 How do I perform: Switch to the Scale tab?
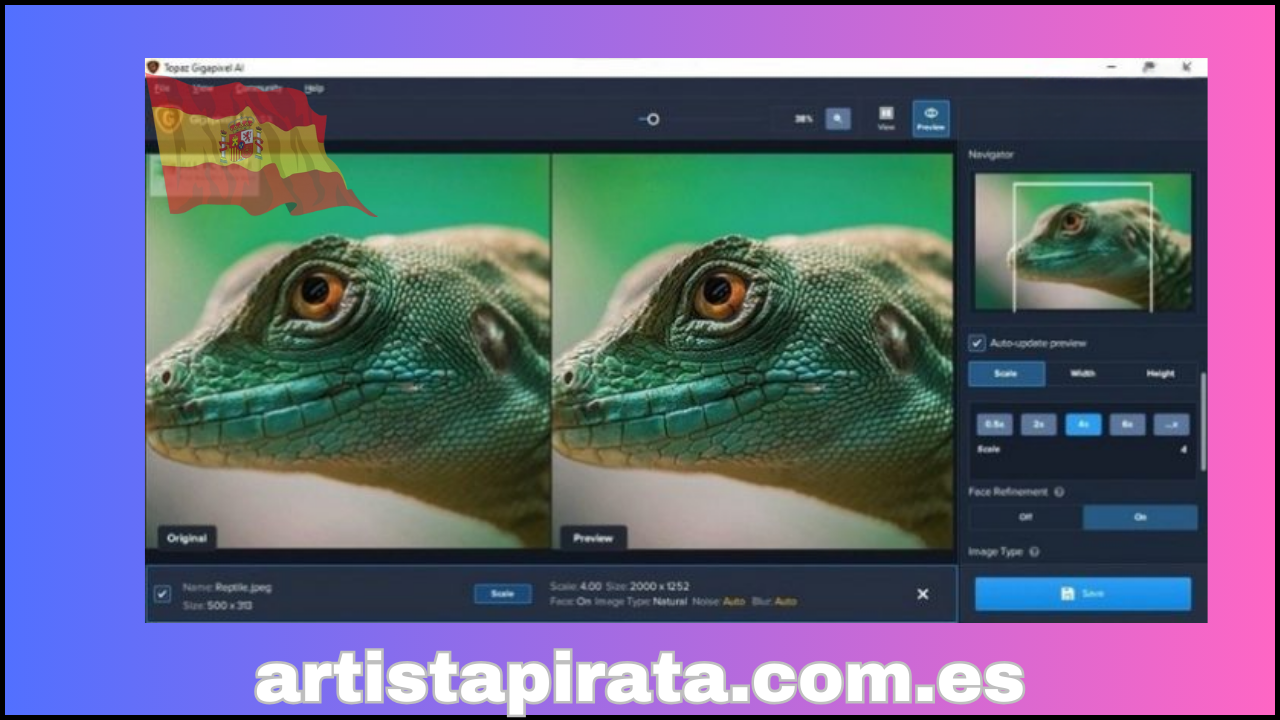(1006, 374)
